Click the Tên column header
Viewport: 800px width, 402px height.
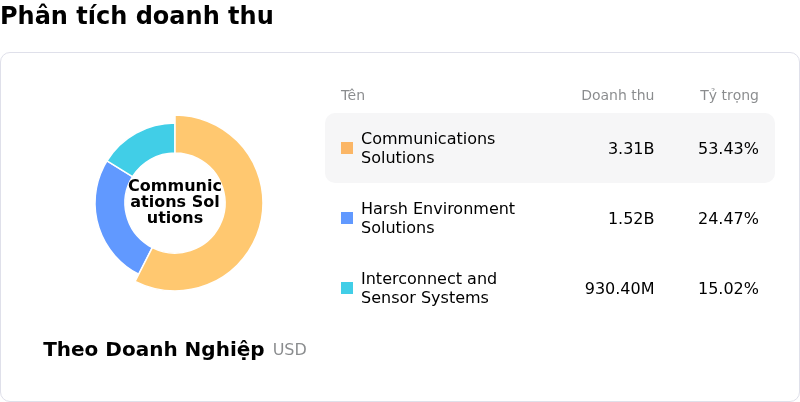pos(352,96)
